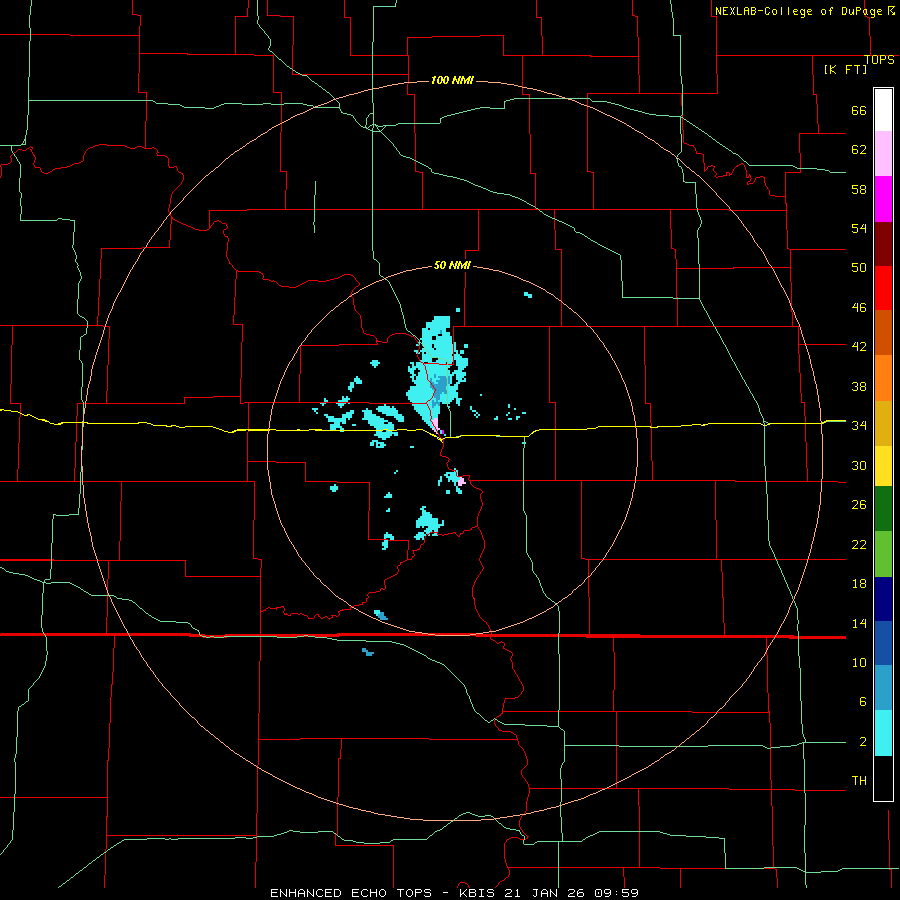Click the light green legend swatch

point(883,554)
